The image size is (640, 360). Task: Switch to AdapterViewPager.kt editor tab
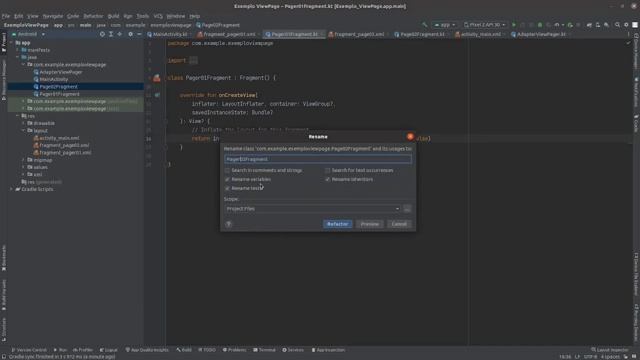click(x=539, y=34)
